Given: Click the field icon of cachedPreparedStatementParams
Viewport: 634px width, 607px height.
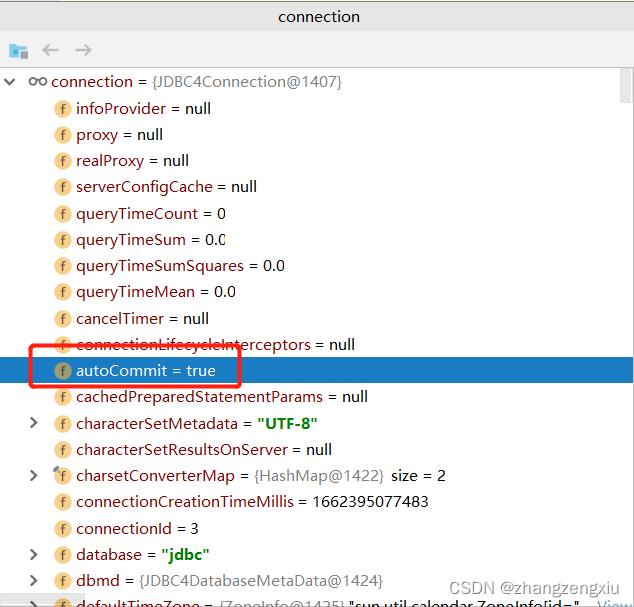Looking at the screenshot, I should tap(63, 397).
